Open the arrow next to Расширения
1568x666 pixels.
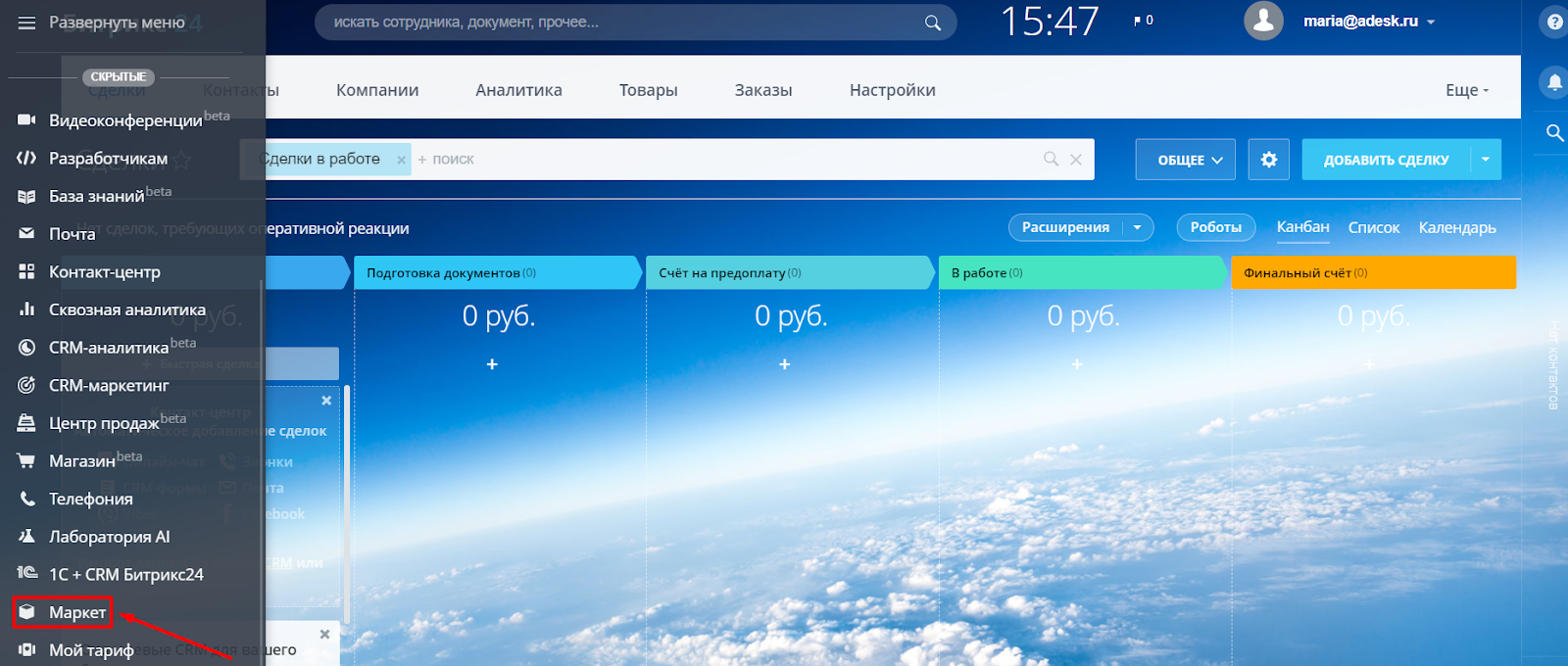tap(1138, 227)
